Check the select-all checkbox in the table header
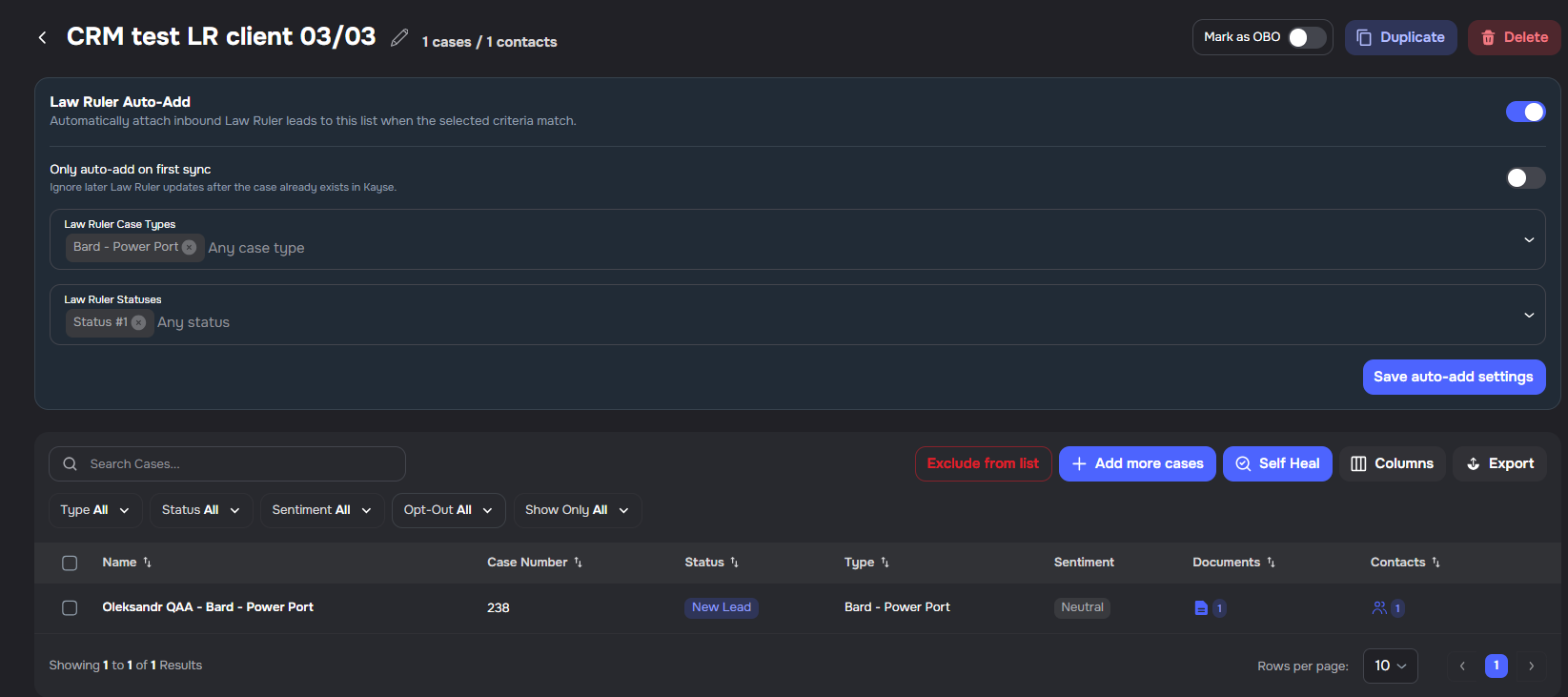1568x697 pixels. [x=70, y=563]
